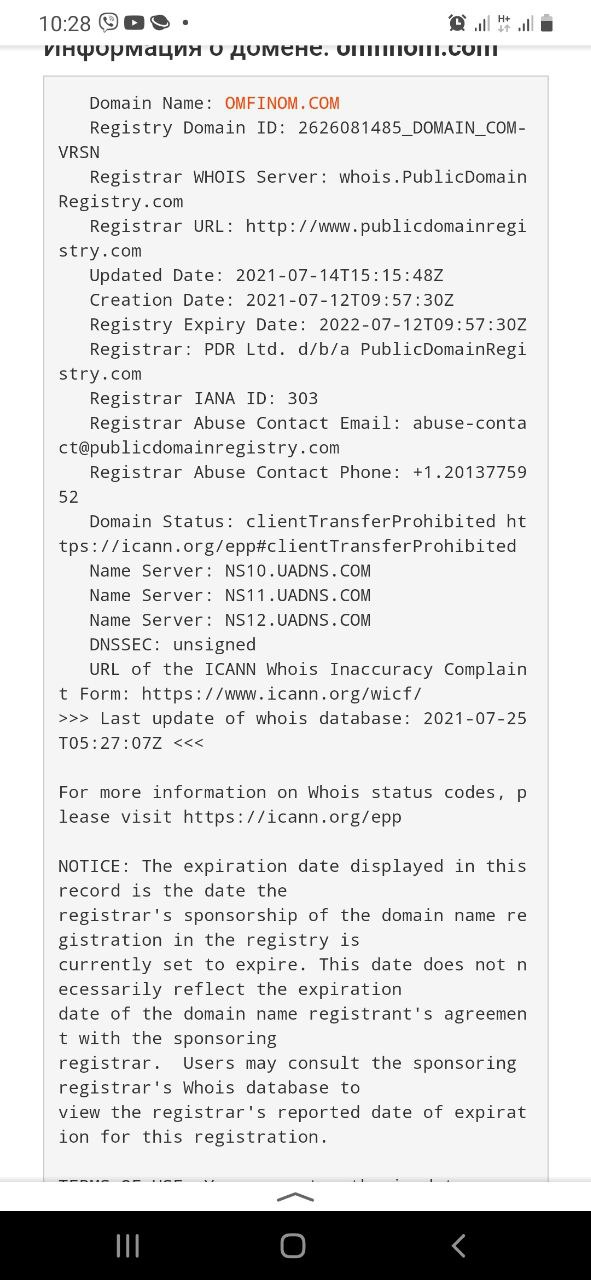
Task: Tap the back navigation arrow
Action: pyautogui.click(x=459, y=1245)
